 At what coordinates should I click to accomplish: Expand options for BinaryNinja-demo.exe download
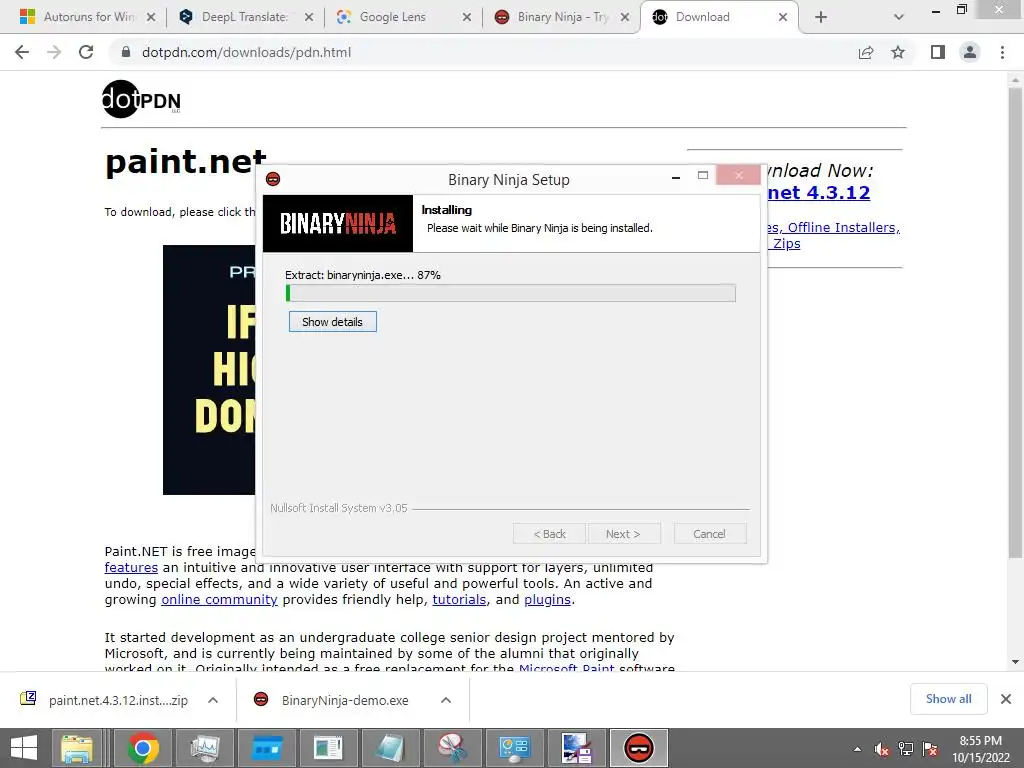[446, 700]
